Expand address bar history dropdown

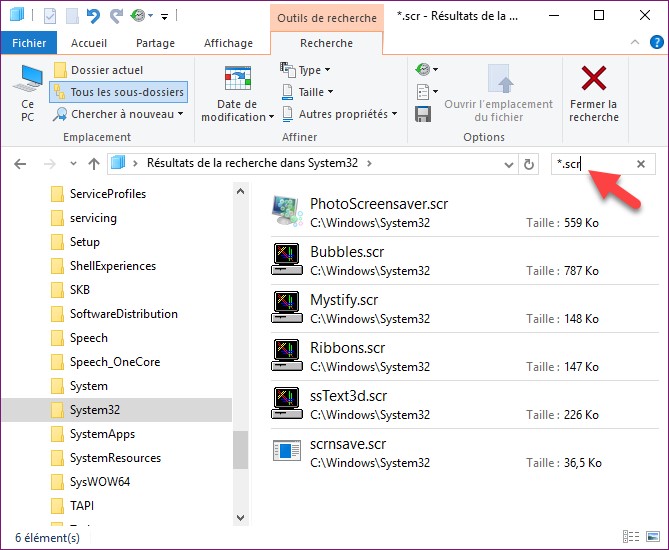click(509, 164)
